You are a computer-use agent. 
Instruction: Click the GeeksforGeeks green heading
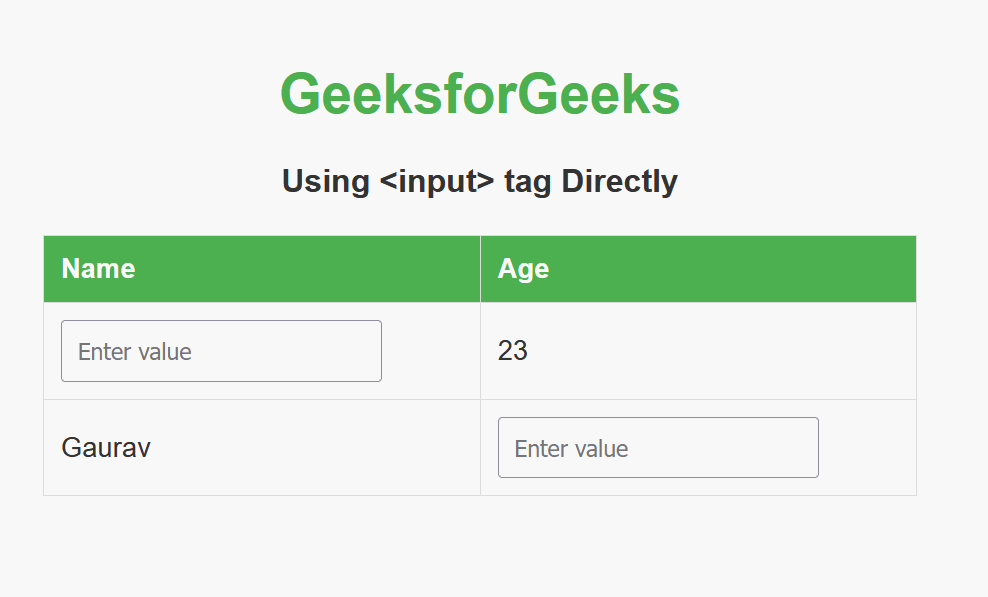coord(480,95)
